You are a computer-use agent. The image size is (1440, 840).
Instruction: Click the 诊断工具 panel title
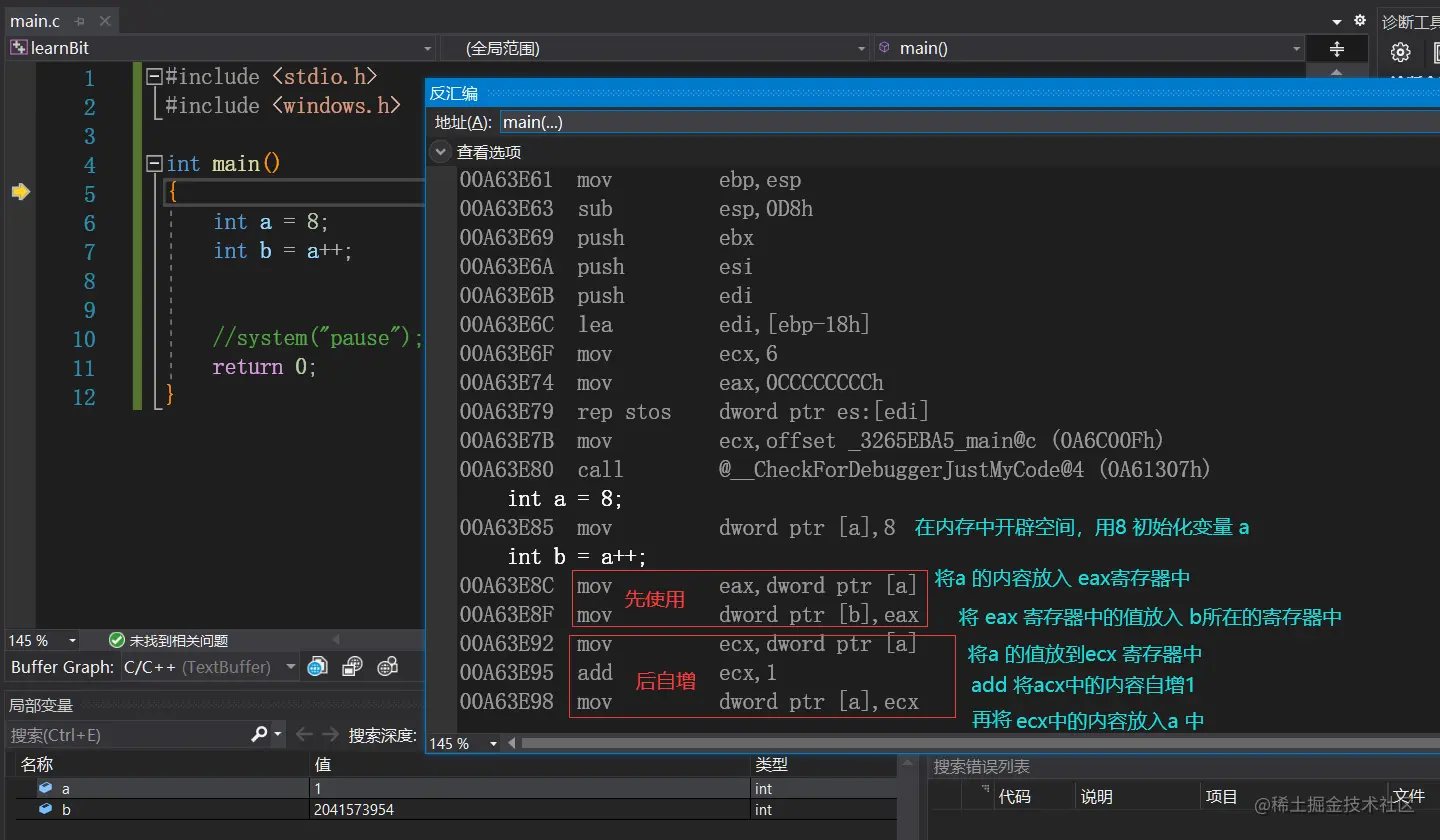point(1410,21)
